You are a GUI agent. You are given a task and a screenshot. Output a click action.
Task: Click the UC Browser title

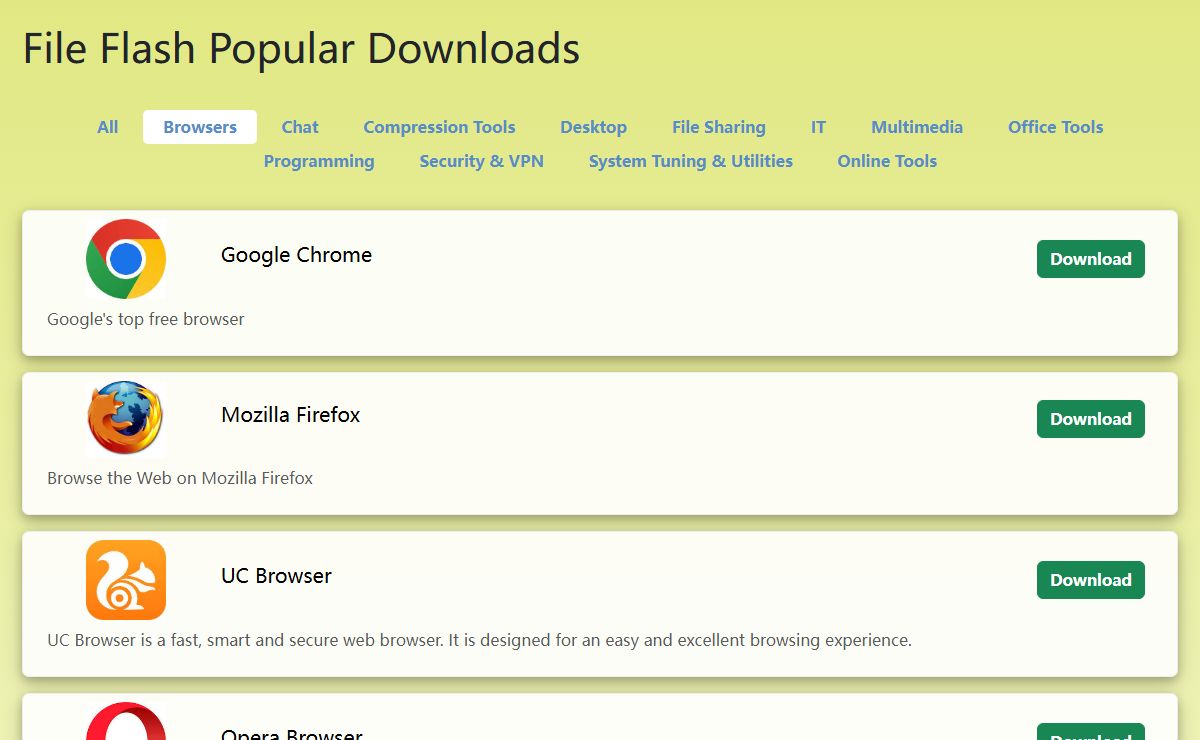coord(276,576)
